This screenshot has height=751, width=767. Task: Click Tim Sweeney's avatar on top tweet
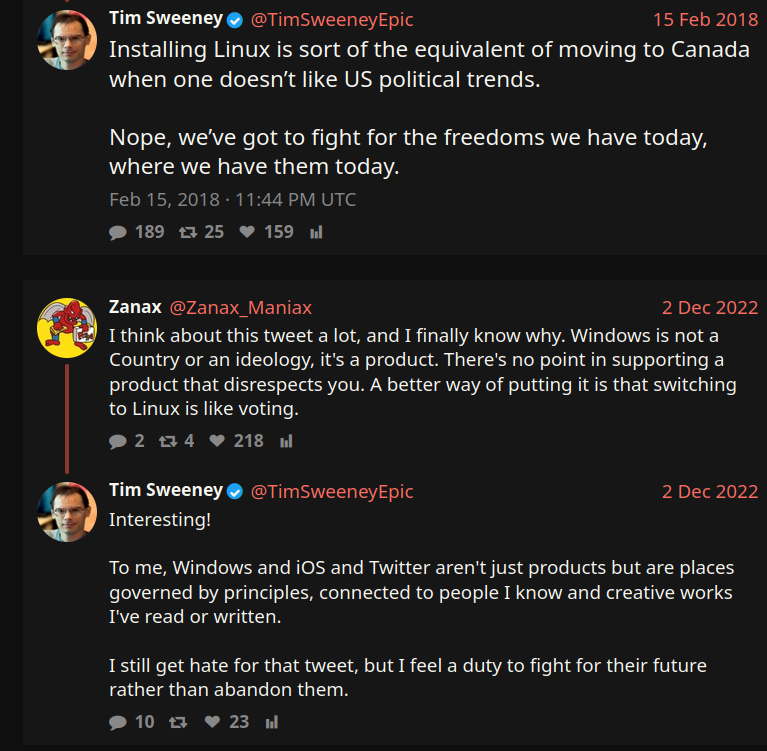67,40
